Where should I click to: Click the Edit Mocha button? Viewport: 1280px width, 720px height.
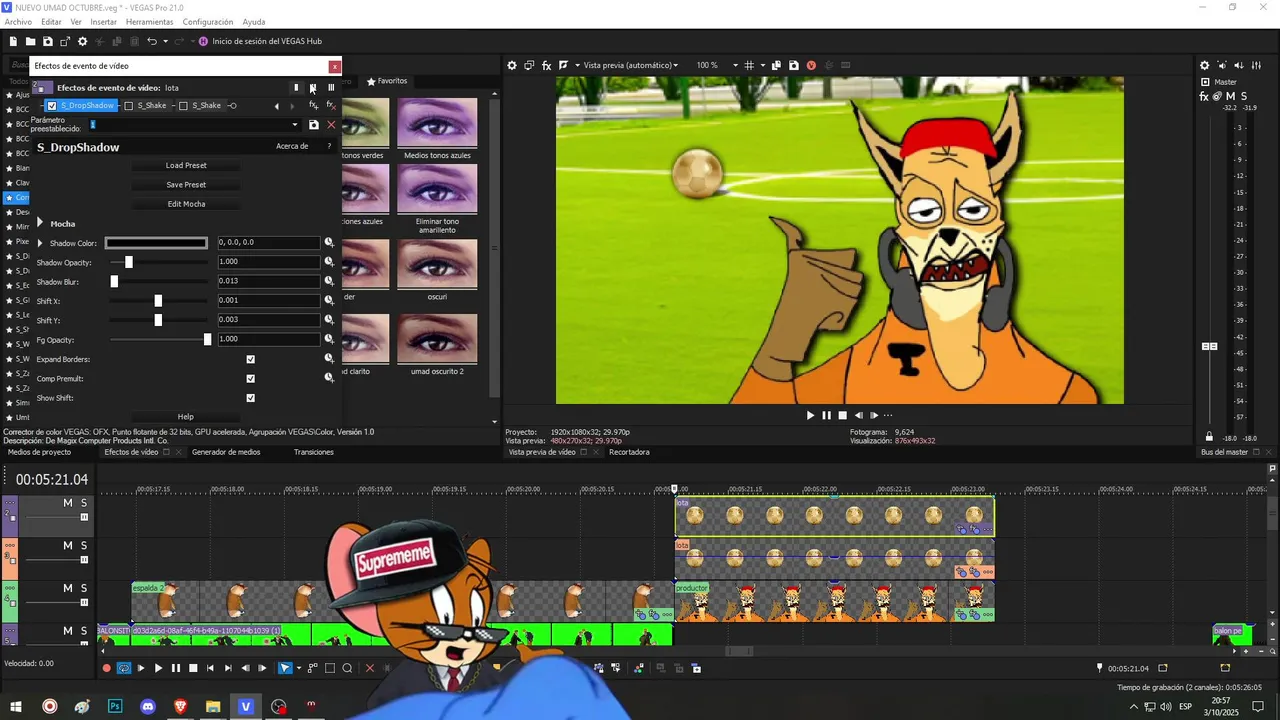[x=186, y=204]
